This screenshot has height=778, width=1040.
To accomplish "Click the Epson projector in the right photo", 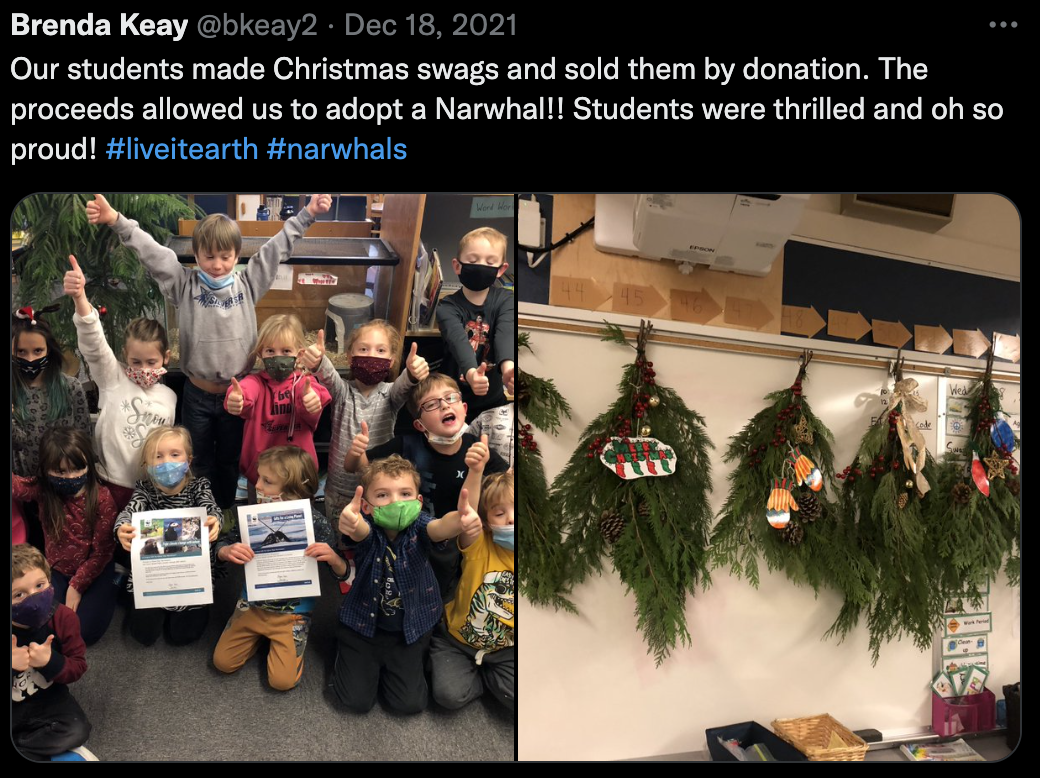I will point(700,232).
